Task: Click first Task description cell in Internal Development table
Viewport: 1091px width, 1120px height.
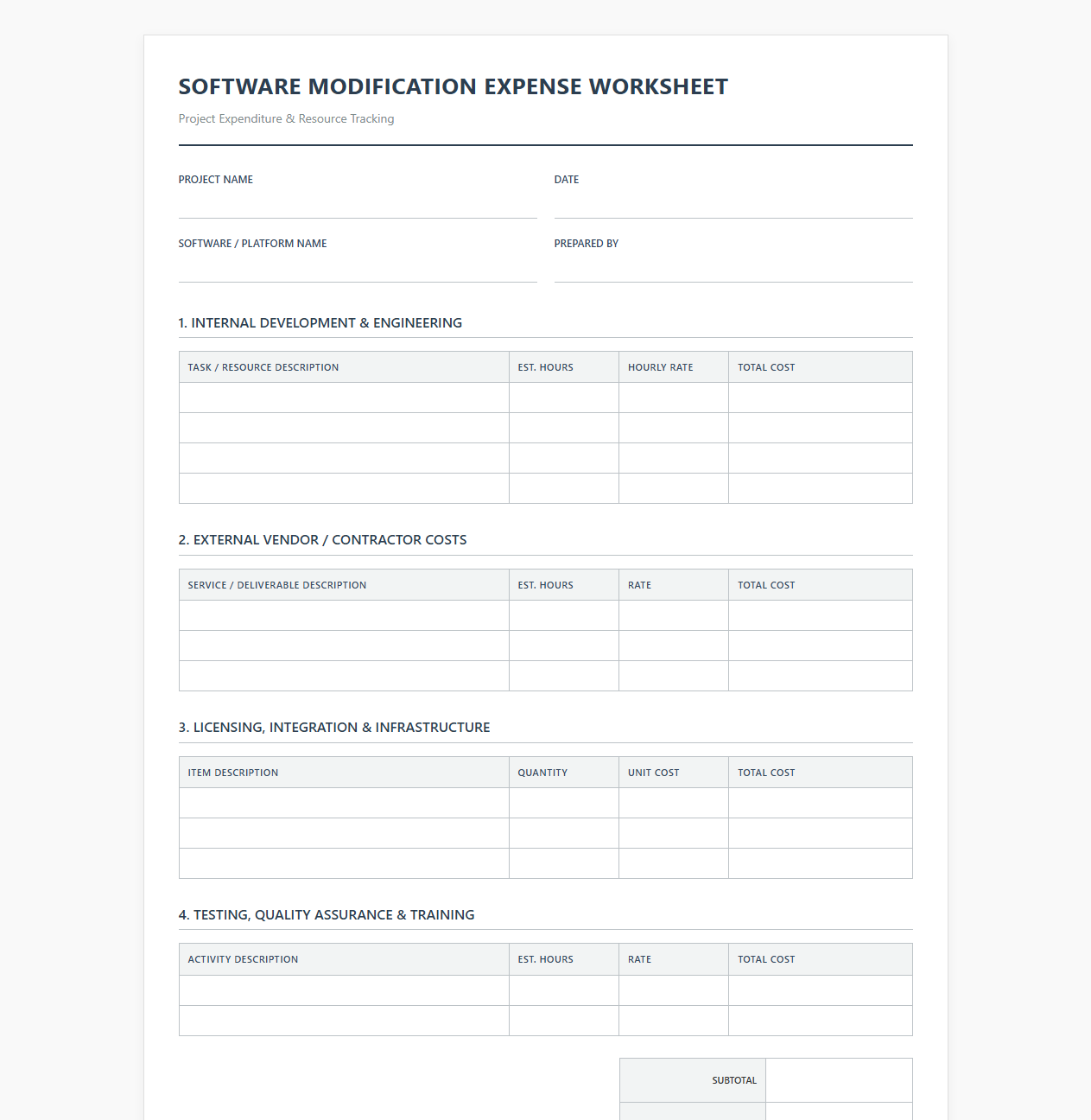Action: [x=344, y=398]
